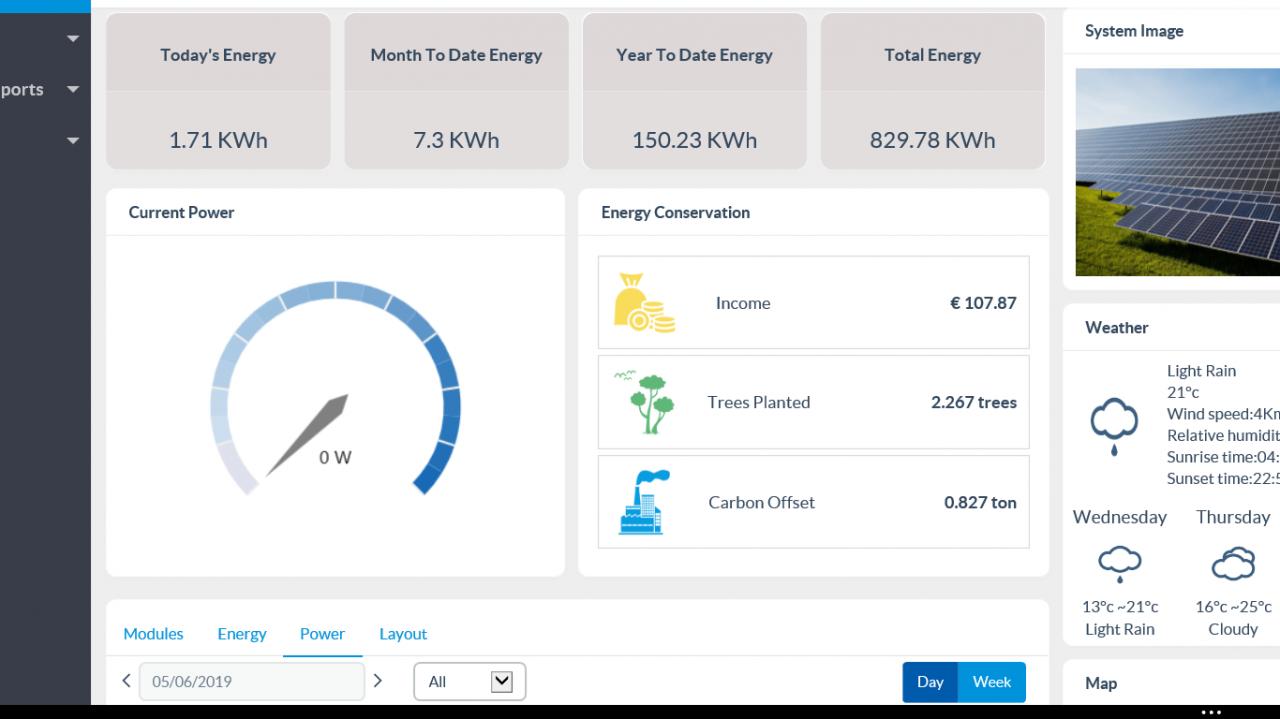
Task: Click the Current Power gauge needle
Action: click(x=309, y=434)
